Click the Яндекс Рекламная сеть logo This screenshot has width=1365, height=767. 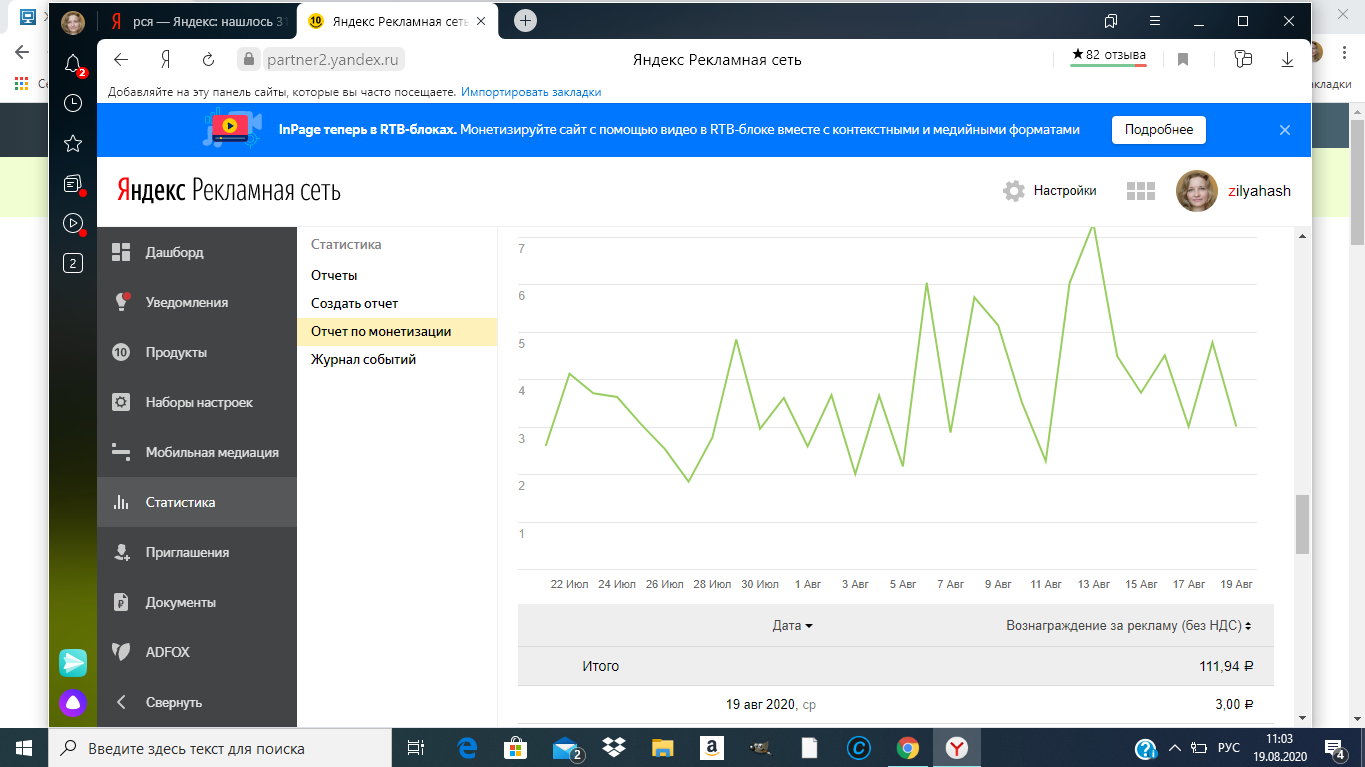(x=229, y=190)
